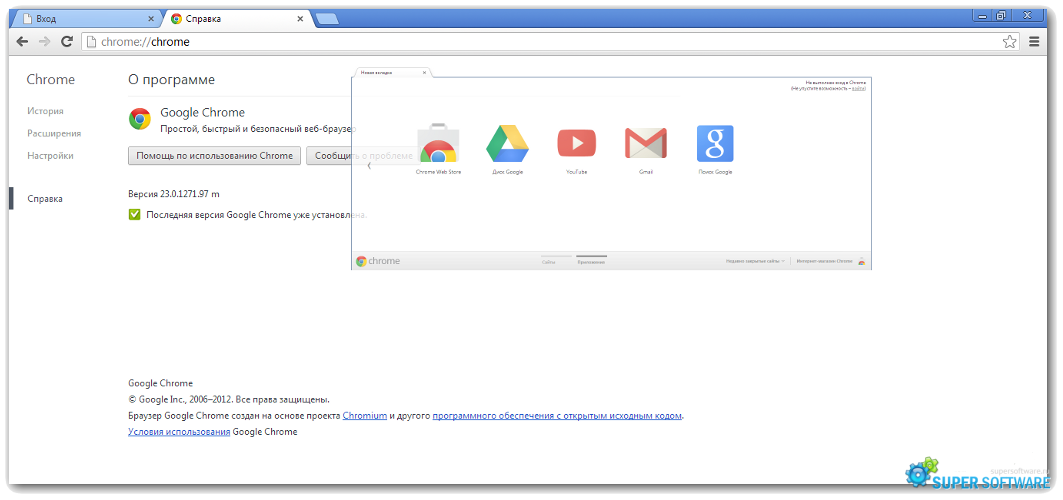Click the Chrome heading in the sidebar
This screenshot has height=500, width=1063.
coord(51,80)
